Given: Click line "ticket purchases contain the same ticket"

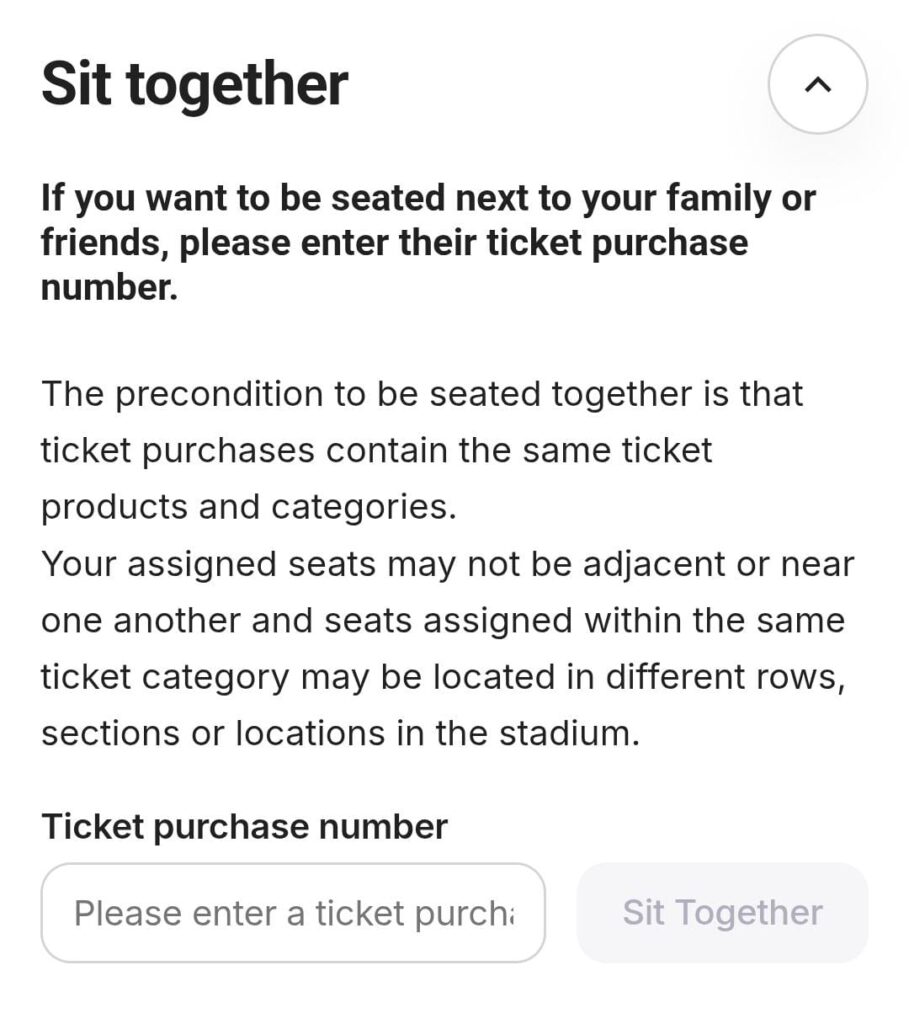Looking at the screenshot, I should pyautogui.click(x=377, y=450).
